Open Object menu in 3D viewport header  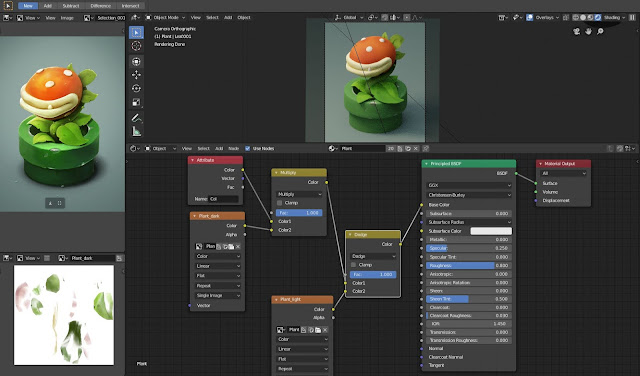pyautogui.click(x=244, y=18)
